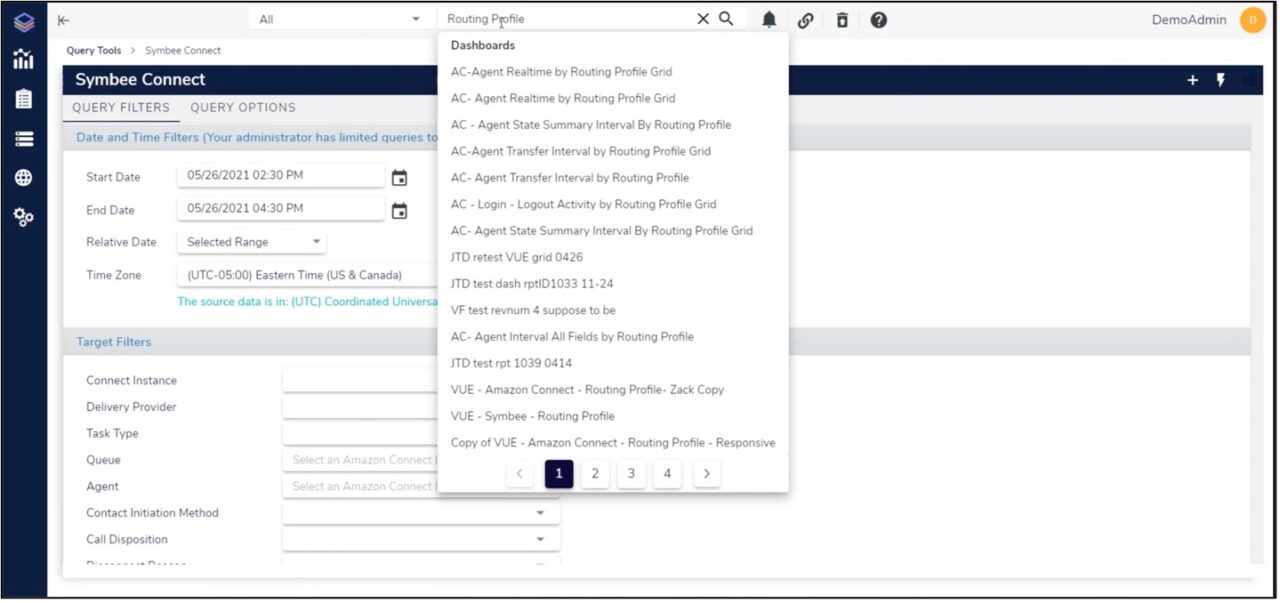Image resolution: width=1280 pixels, height=603 pixels.
Task: Click the bar-chart analytics icon in the sidebar
Action: tap(22, 60)
